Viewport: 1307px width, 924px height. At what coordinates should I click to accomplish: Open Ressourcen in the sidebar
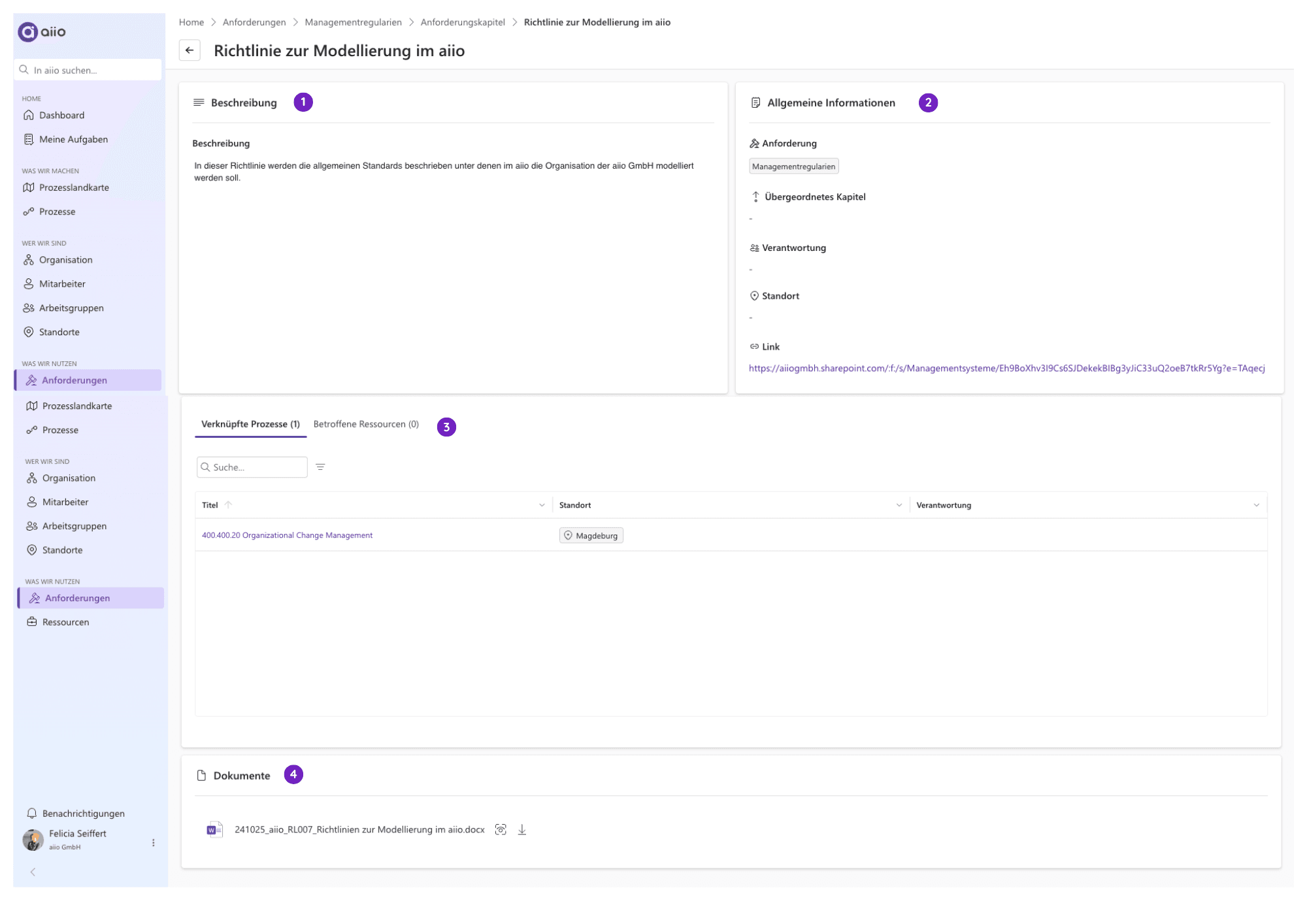(65, 622)
